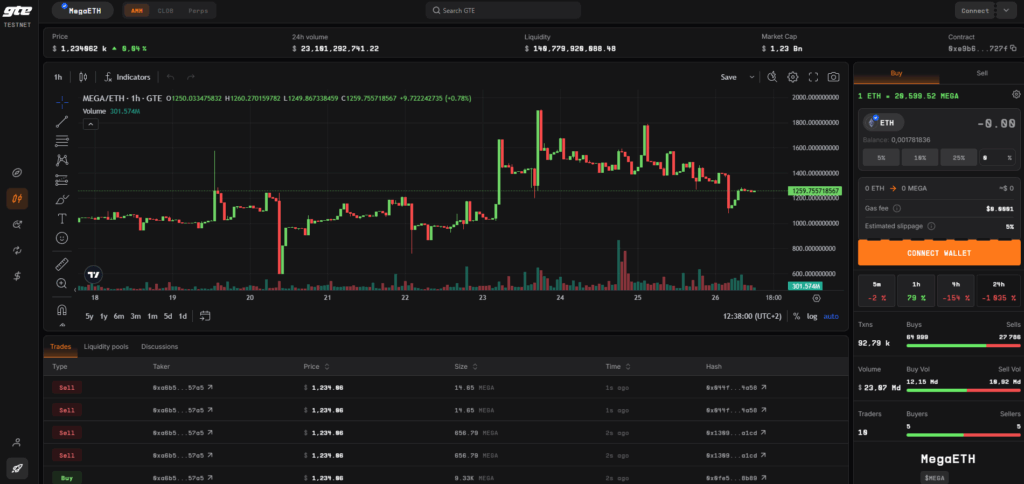1024x484 pixels.
Task: Sort trades by Time column
Action: pos(616,367)
